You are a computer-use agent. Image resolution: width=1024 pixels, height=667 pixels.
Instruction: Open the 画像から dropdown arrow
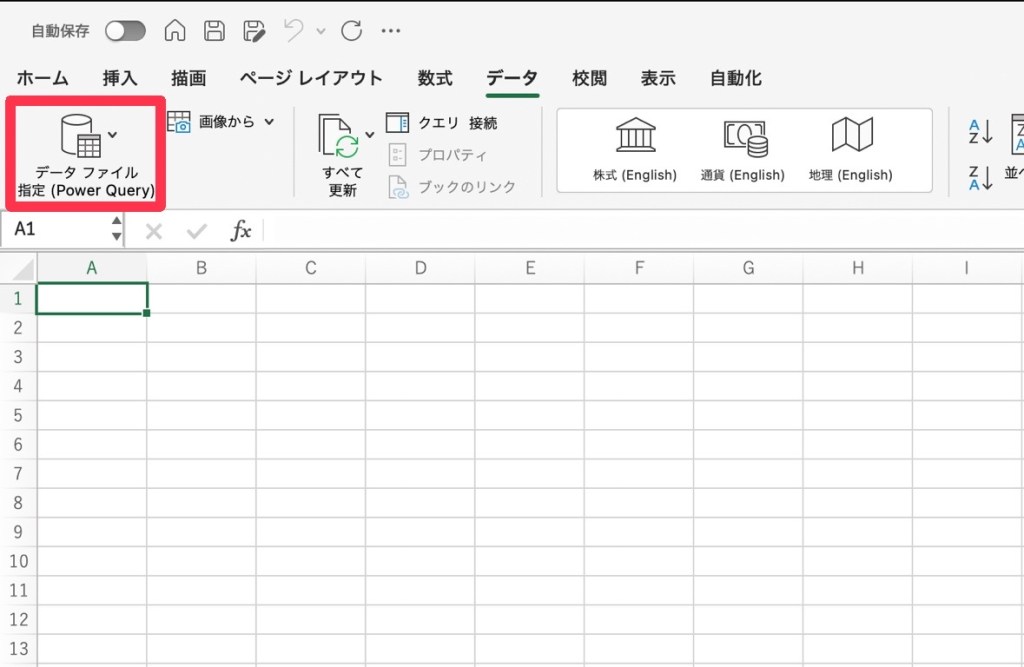(x=269, y=122)
